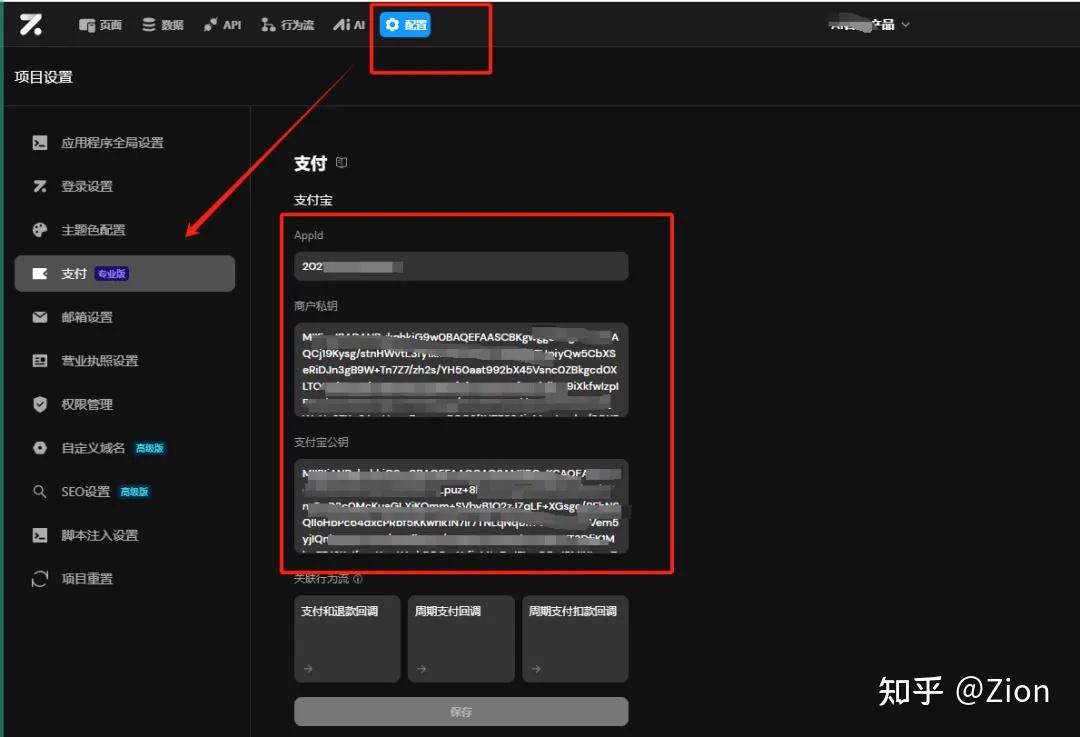The image size is (1080, 737).
Task: Click the API plug icon
Action: 211,25
